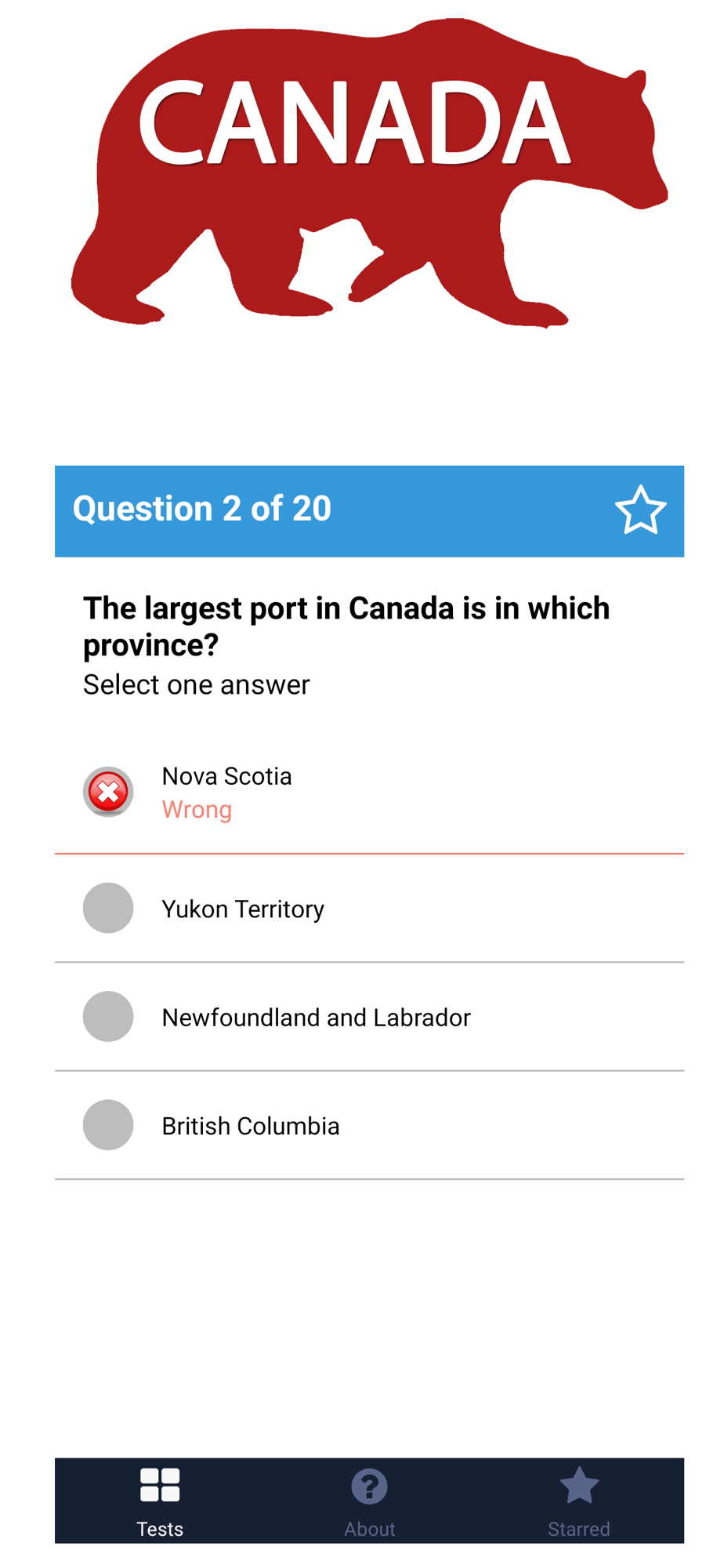The image size is (724, 1568).
Task: Star this question with the outline star
Action: click(640, 510)
